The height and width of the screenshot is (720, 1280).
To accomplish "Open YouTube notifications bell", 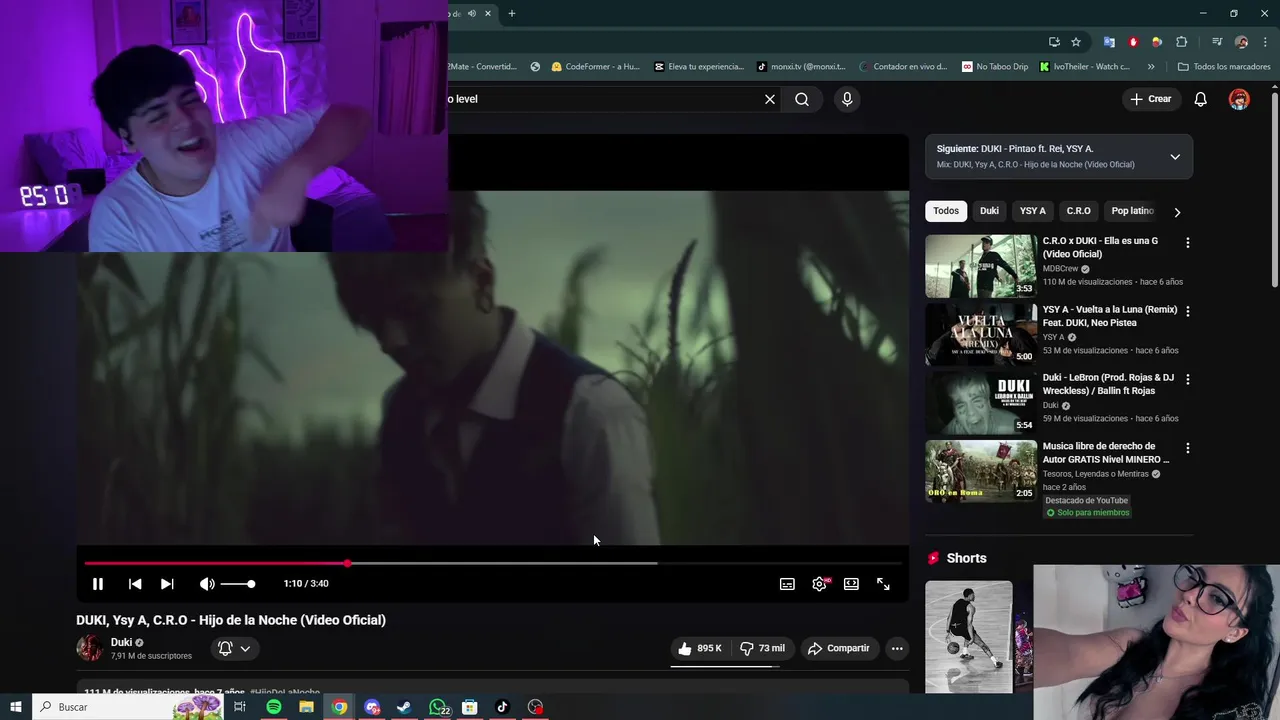I will (1201, 99).
